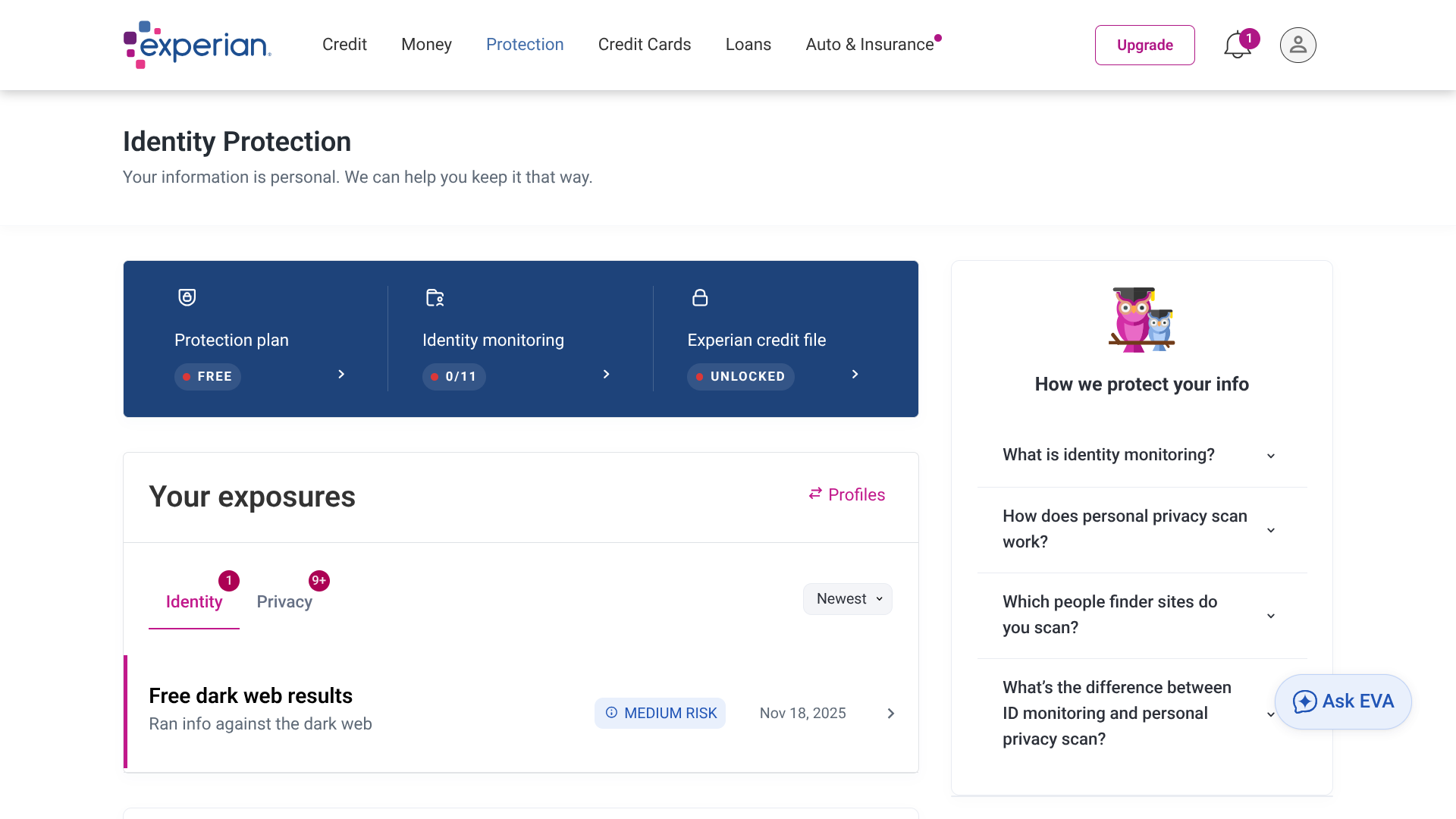Click the Upgrade button
This screenshot has width=1456, height=819.
click(1145, 45)
